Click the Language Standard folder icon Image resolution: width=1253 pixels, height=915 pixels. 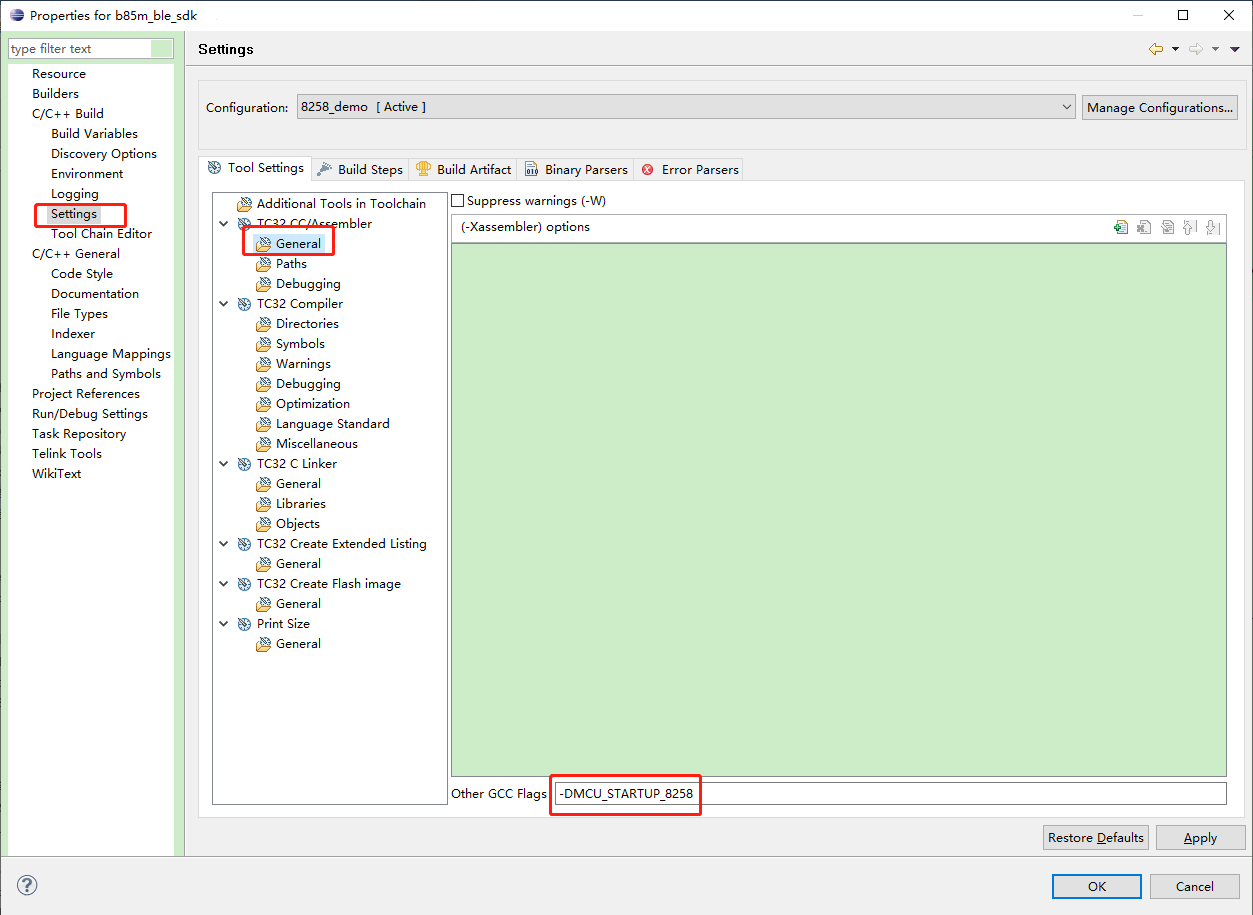pos(264,423)
